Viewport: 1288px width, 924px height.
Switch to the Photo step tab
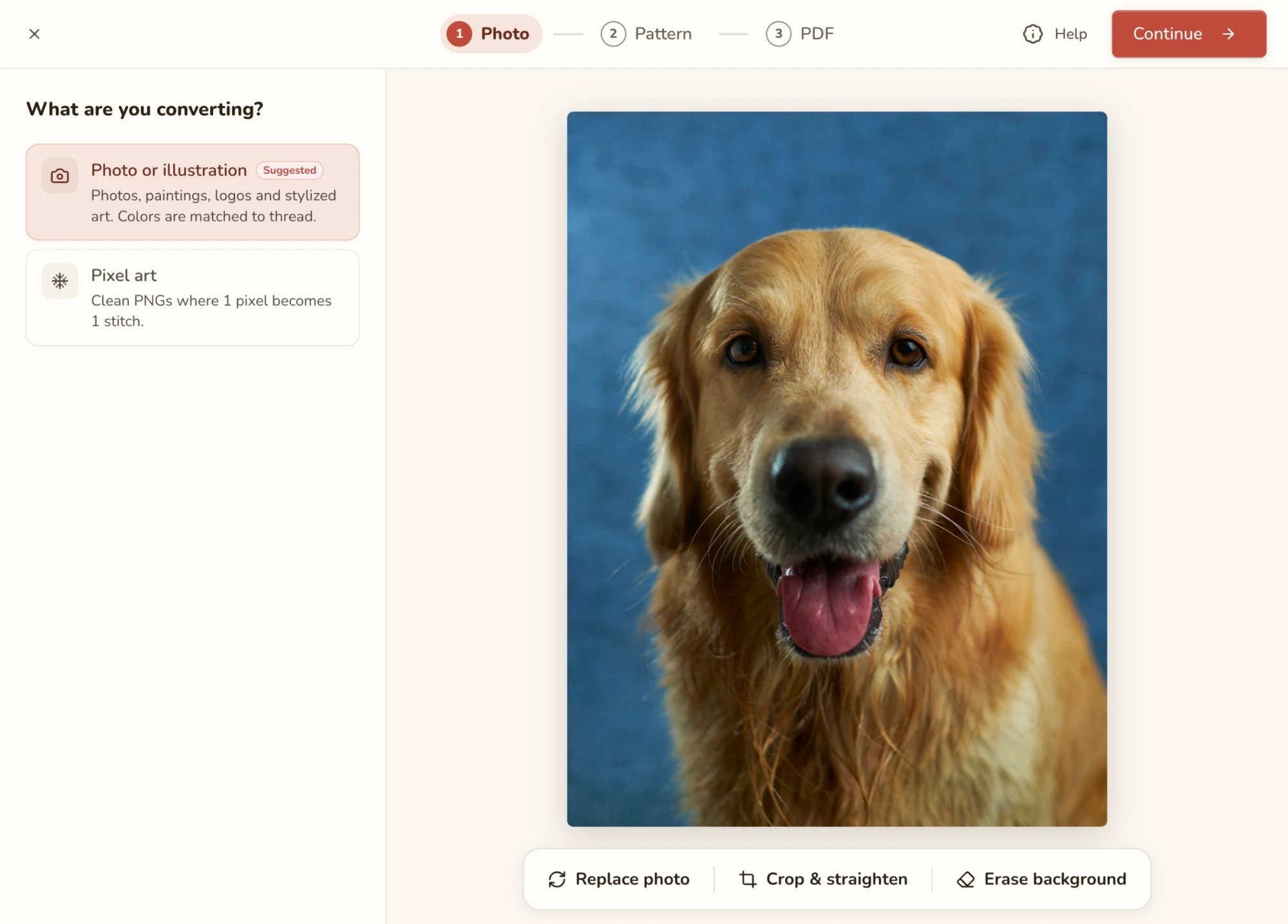pos(491,33)
